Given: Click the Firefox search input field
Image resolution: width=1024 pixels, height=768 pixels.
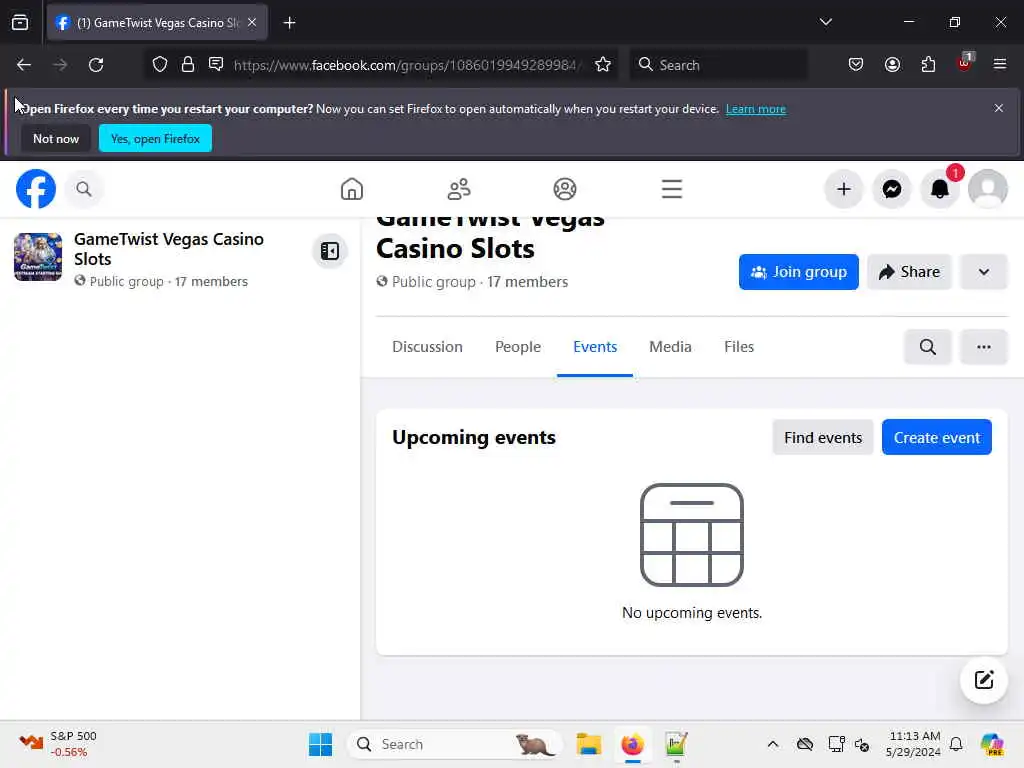Looking at the screenshot, I should pos(718,65).
